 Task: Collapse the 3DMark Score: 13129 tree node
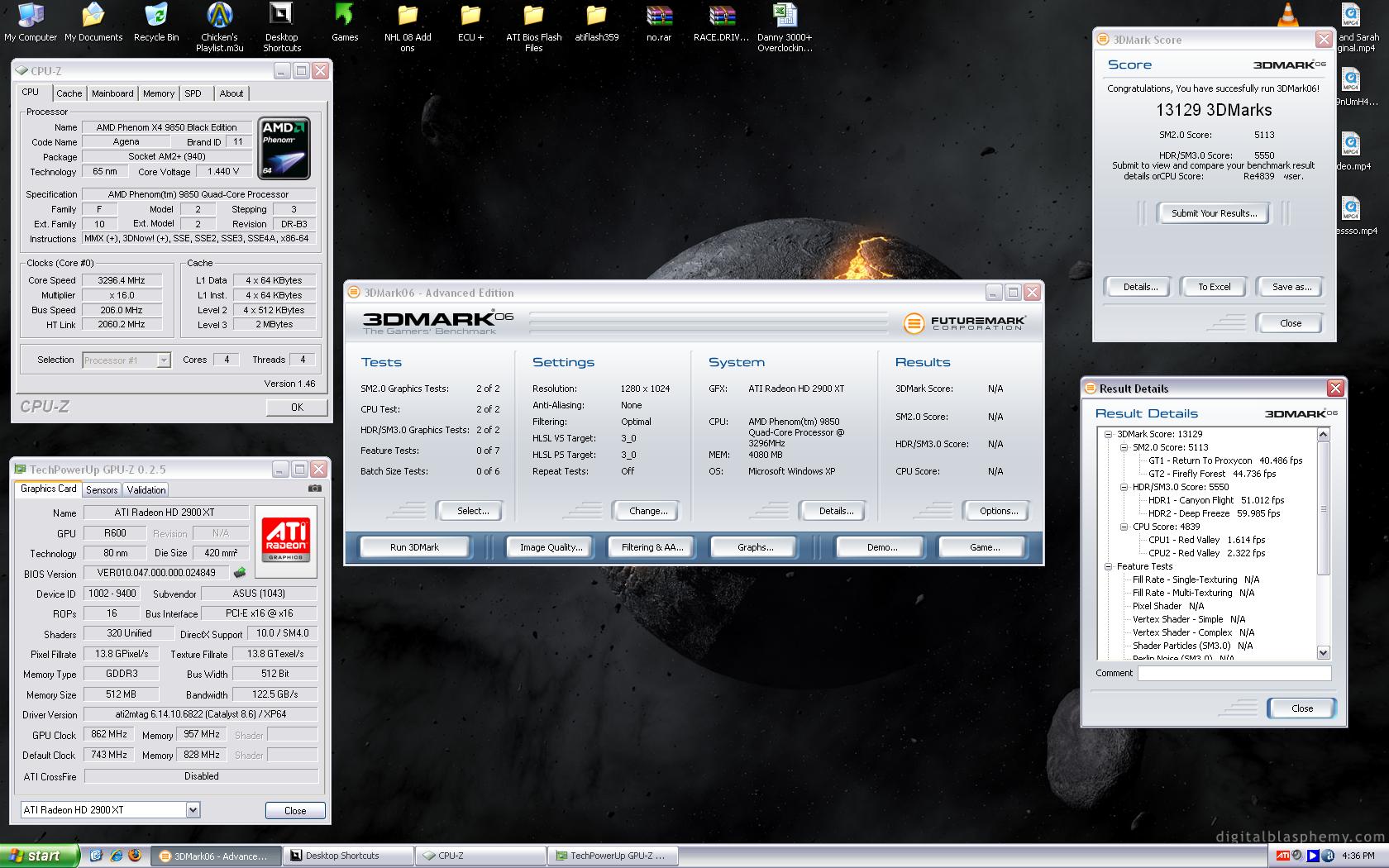point(1108,434)
